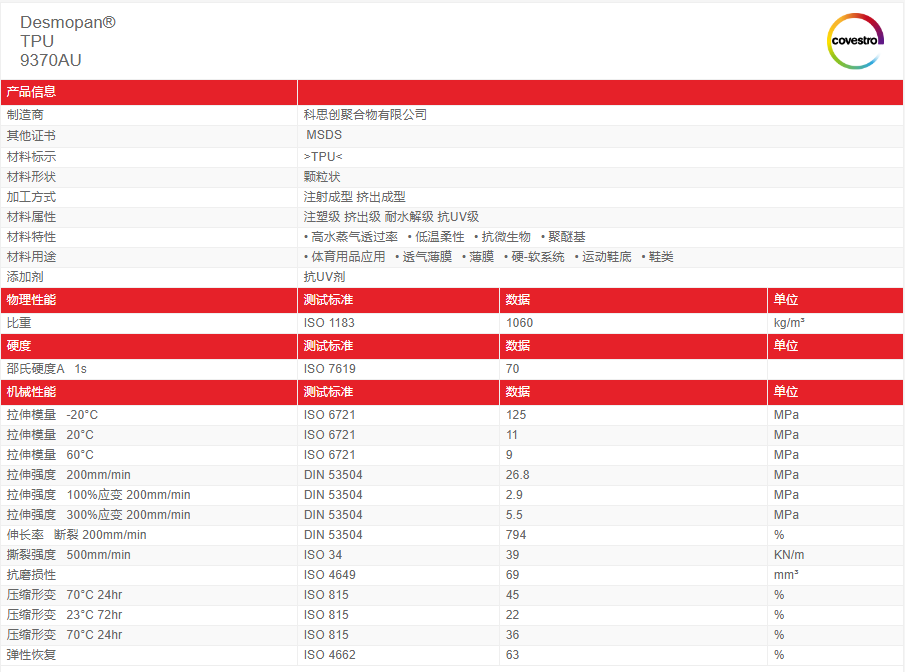Screen dimensions: 905x672
Task: Click the MSDS certificate entry
Action: point(324,135)
